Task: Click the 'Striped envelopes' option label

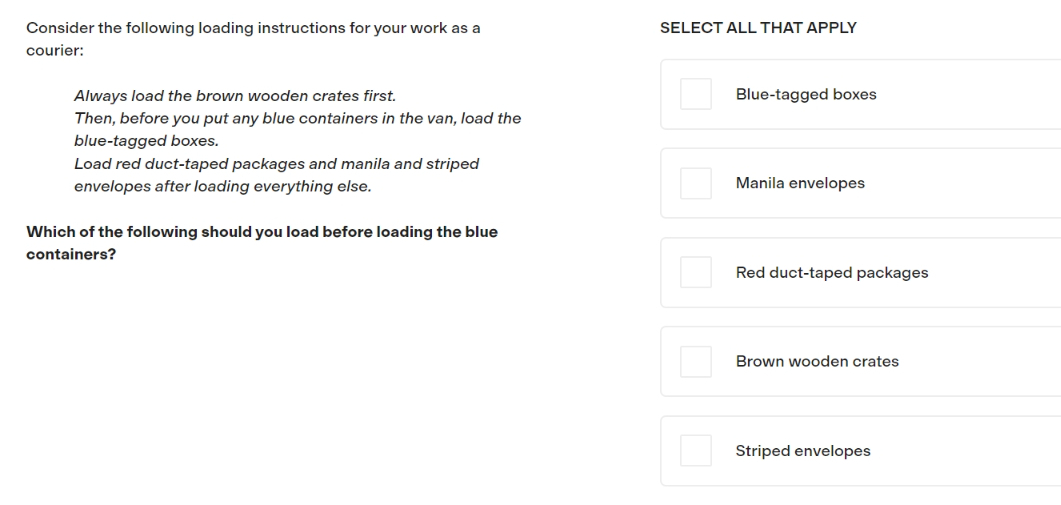Action: coord(803,451)
